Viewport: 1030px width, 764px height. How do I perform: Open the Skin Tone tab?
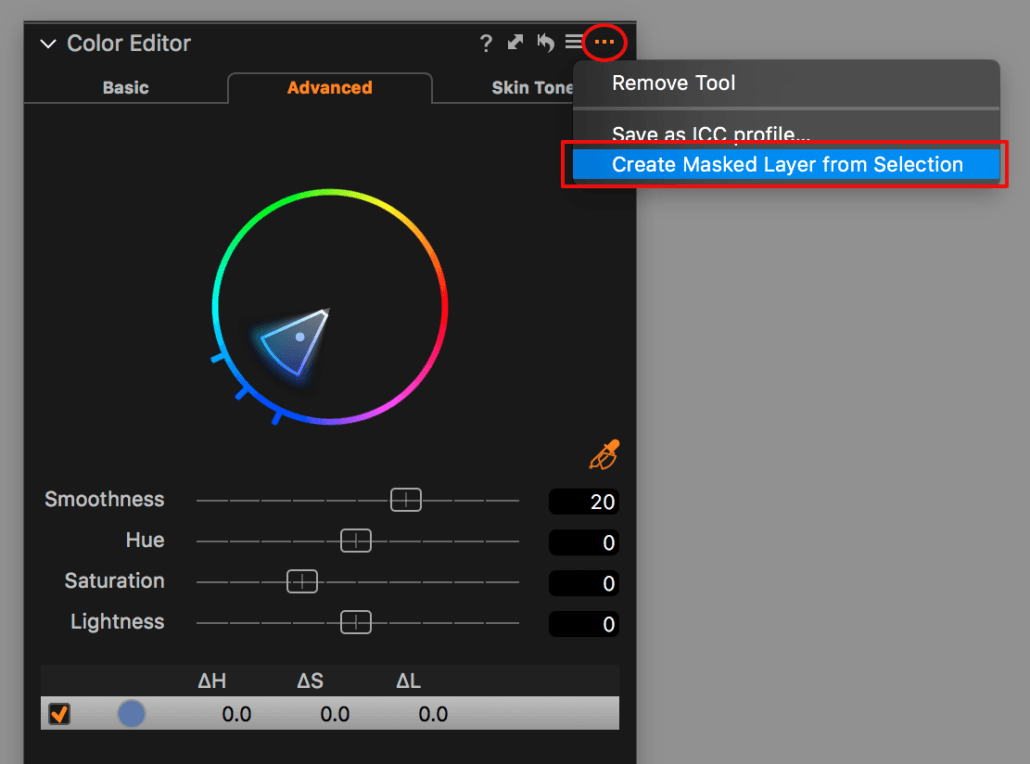click(531, 87)
